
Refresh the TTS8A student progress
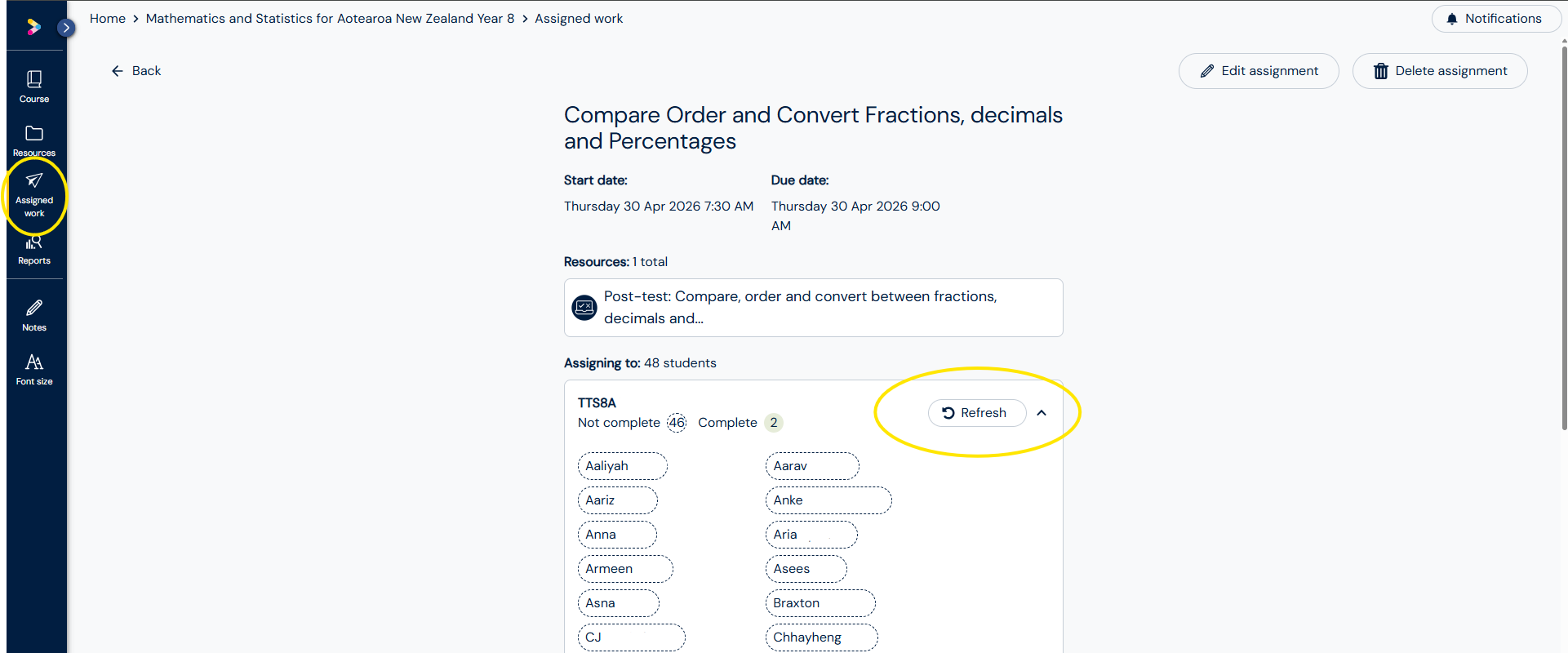[x=977, y=413]
